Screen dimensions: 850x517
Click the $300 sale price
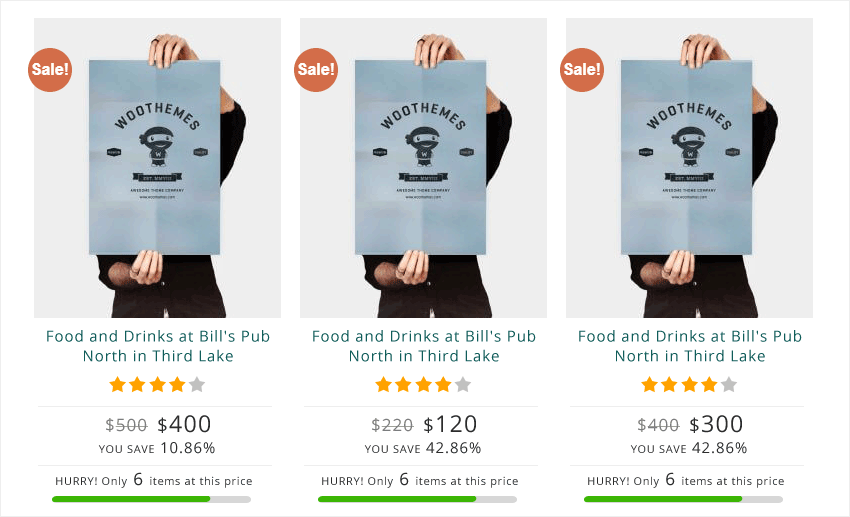pos(716,424)
